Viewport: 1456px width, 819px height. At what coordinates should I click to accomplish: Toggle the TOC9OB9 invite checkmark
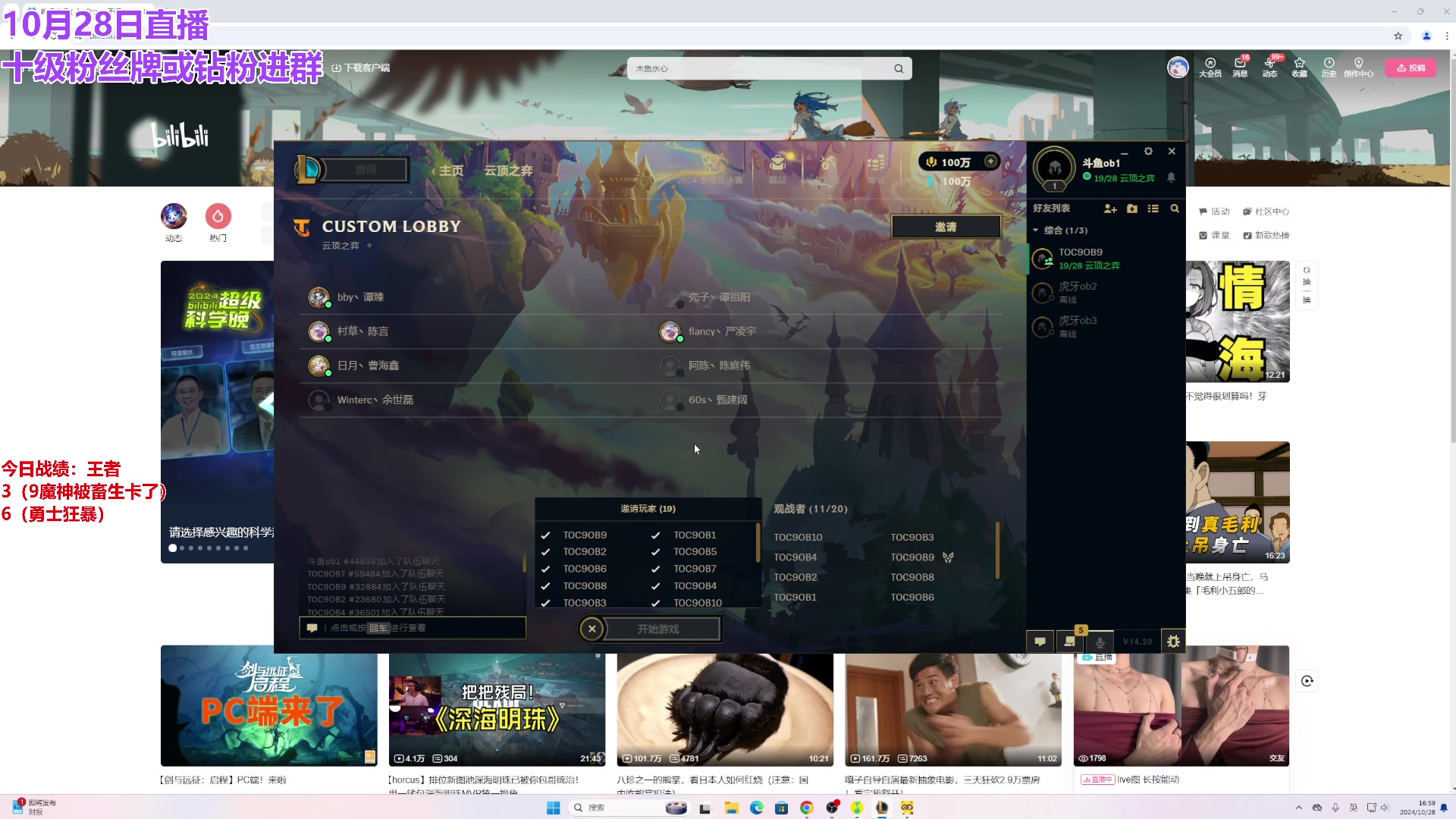[x=545, y=535]
